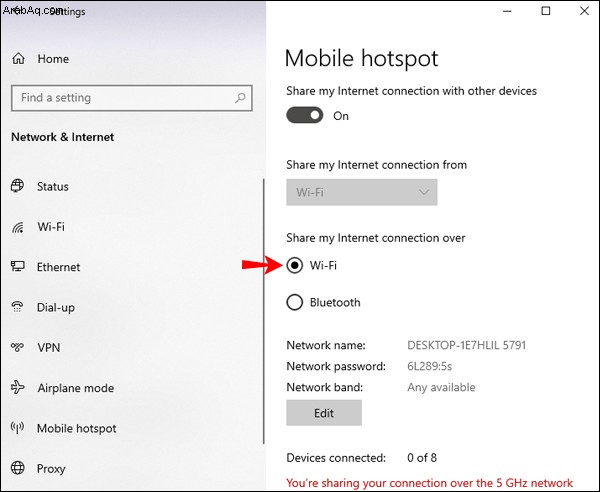
Task: Go to the Wi-Fi settings page
Action: [51, 227]
